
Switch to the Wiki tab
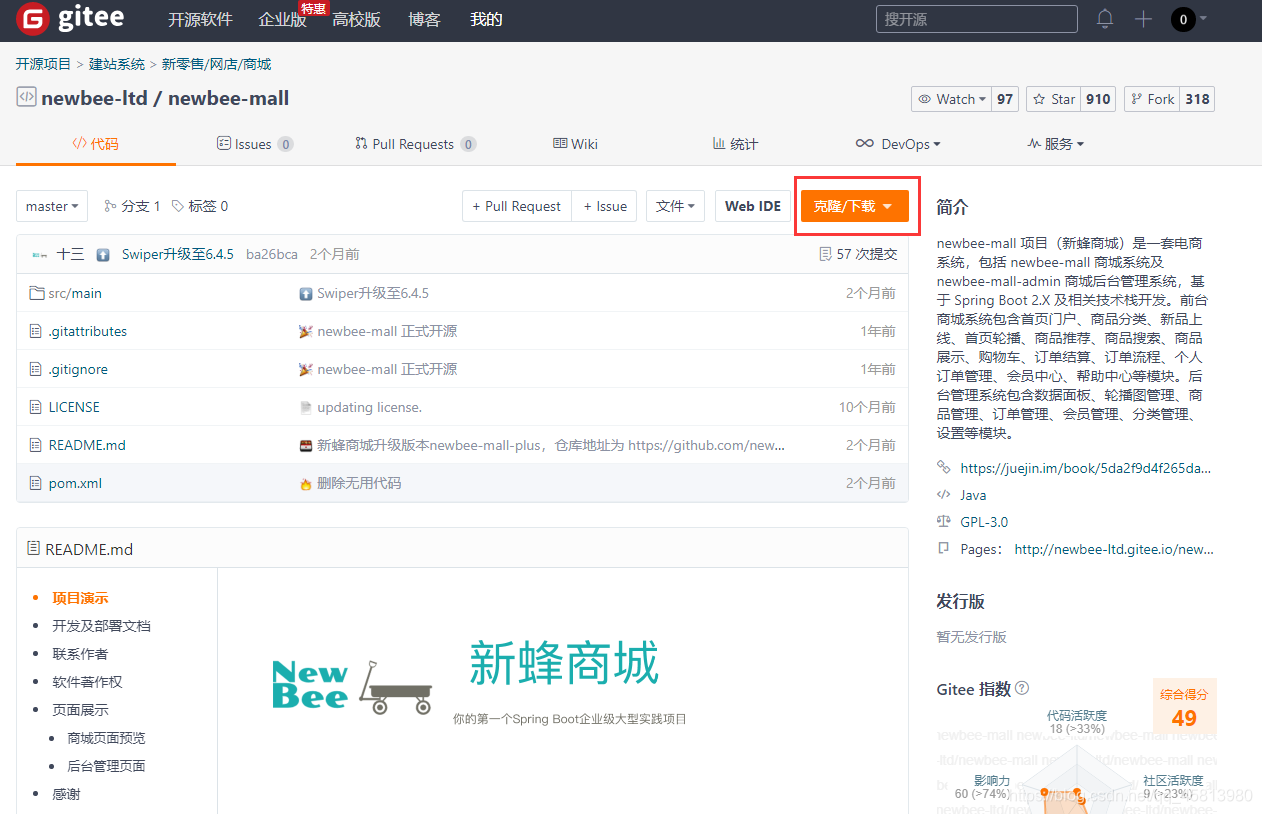575,143
